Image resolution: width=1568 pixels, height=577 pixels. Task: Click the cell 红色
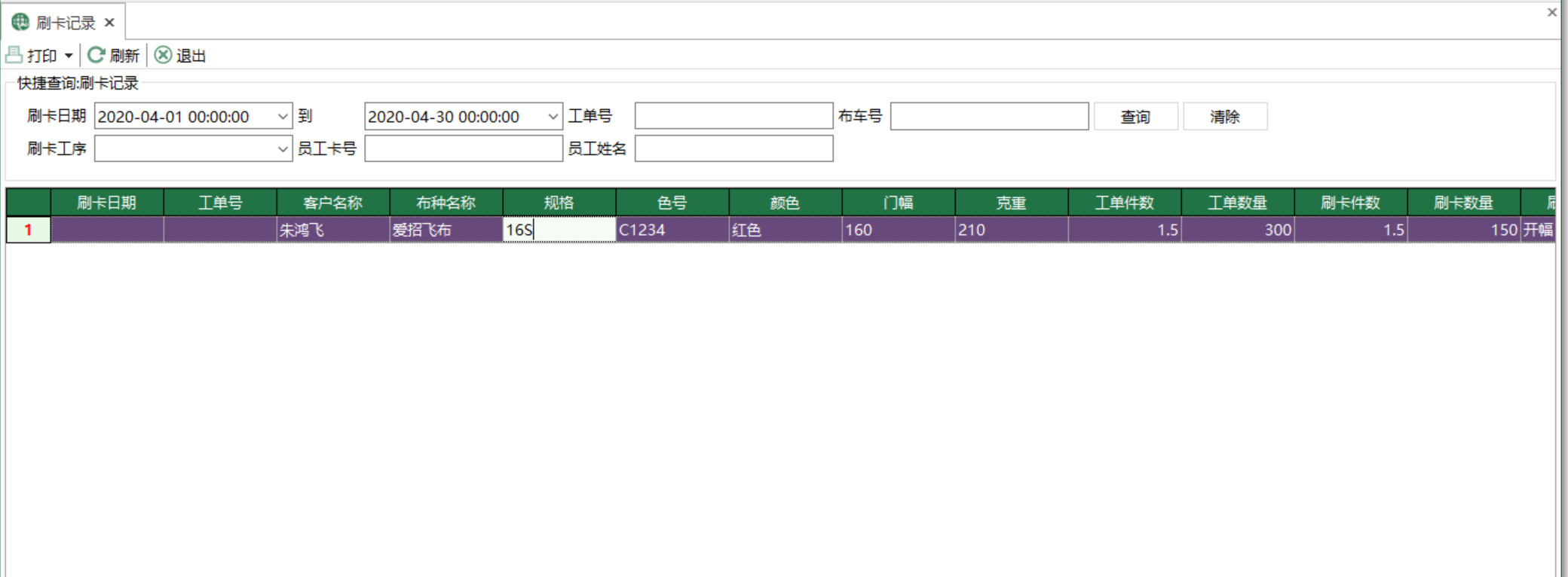point(786,230)
